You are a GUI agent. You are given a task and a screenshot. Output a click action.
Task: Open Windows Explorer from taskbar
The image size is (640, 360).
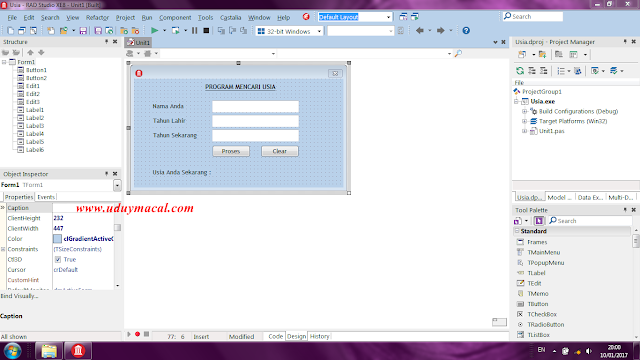(49, 351)
